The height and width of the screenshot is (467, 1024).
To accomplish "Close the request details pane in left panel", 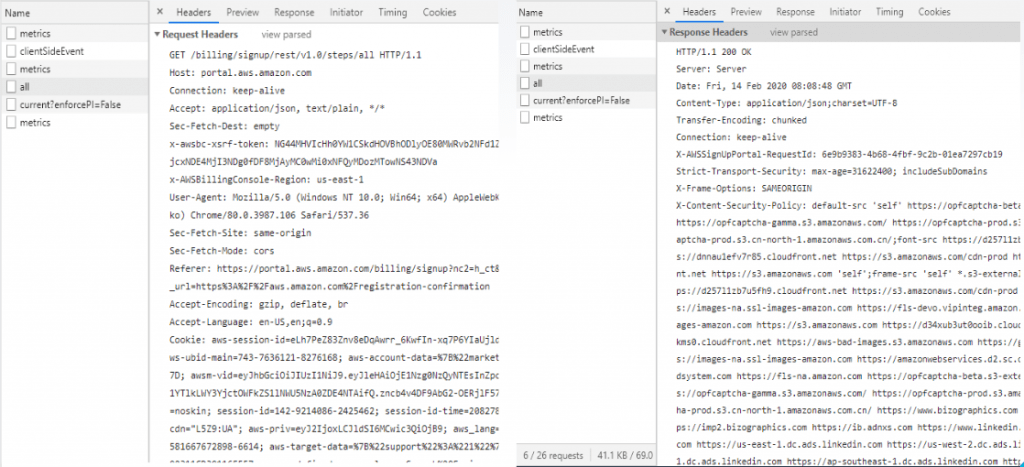I will 160,12.
